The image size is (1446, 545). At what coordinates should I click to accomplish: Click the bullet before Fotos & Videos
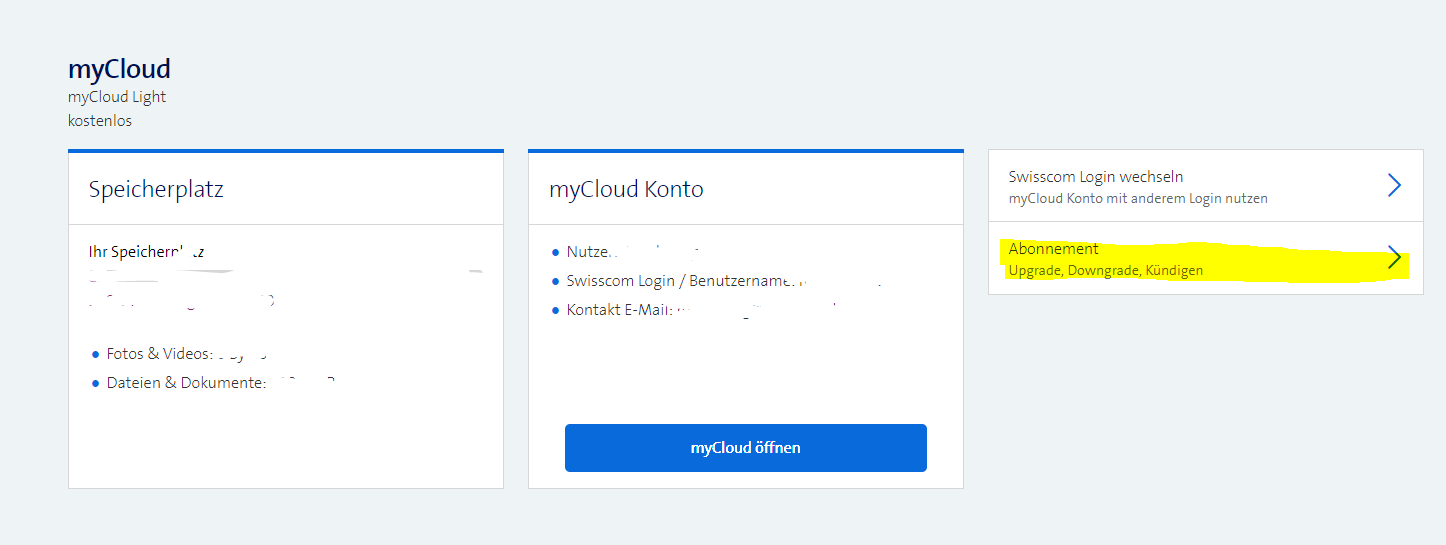pyautogui.click(x=96, y=354)
